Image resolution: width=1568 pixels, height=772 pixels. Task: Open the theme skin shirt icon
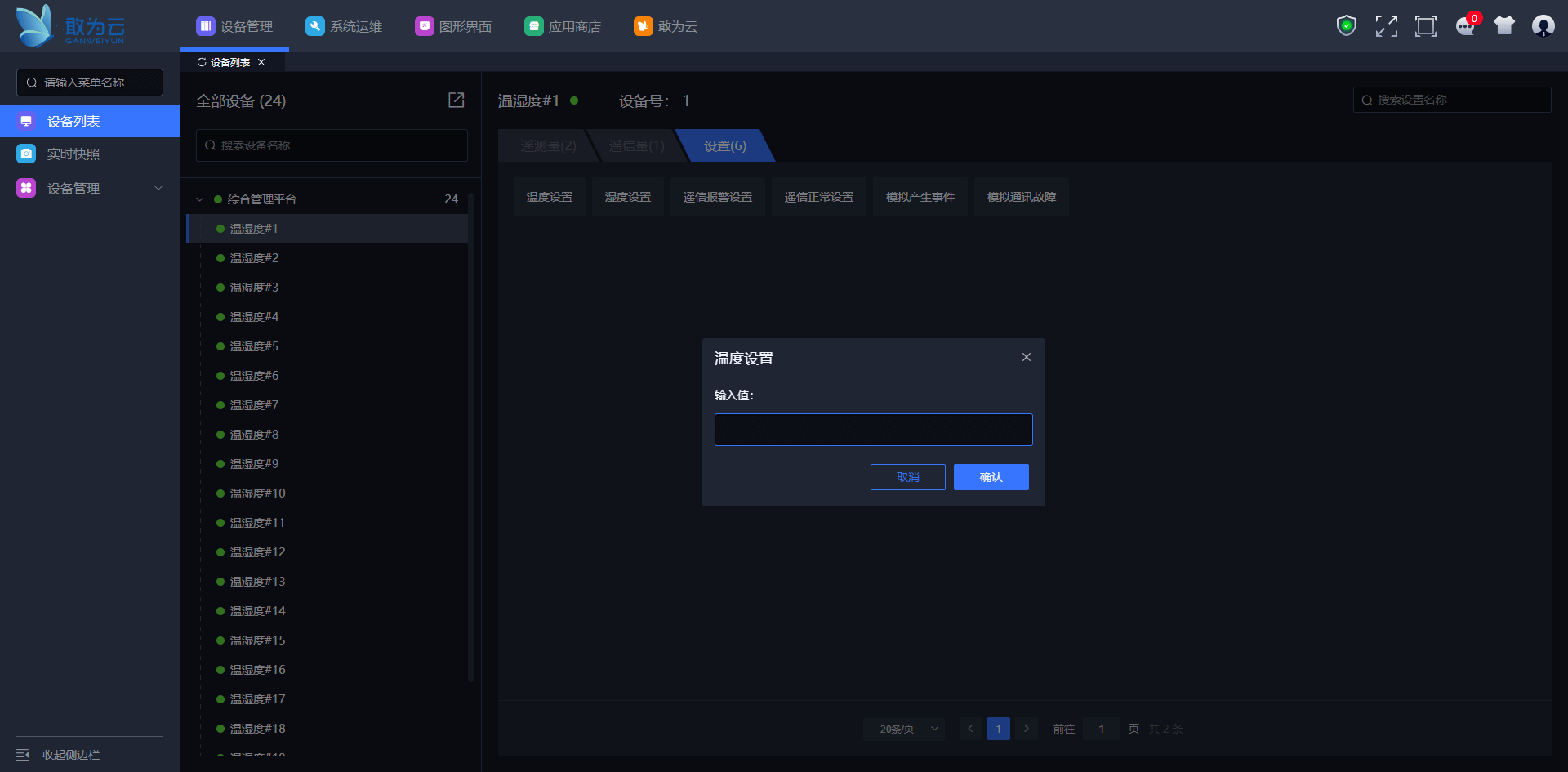1503,26
